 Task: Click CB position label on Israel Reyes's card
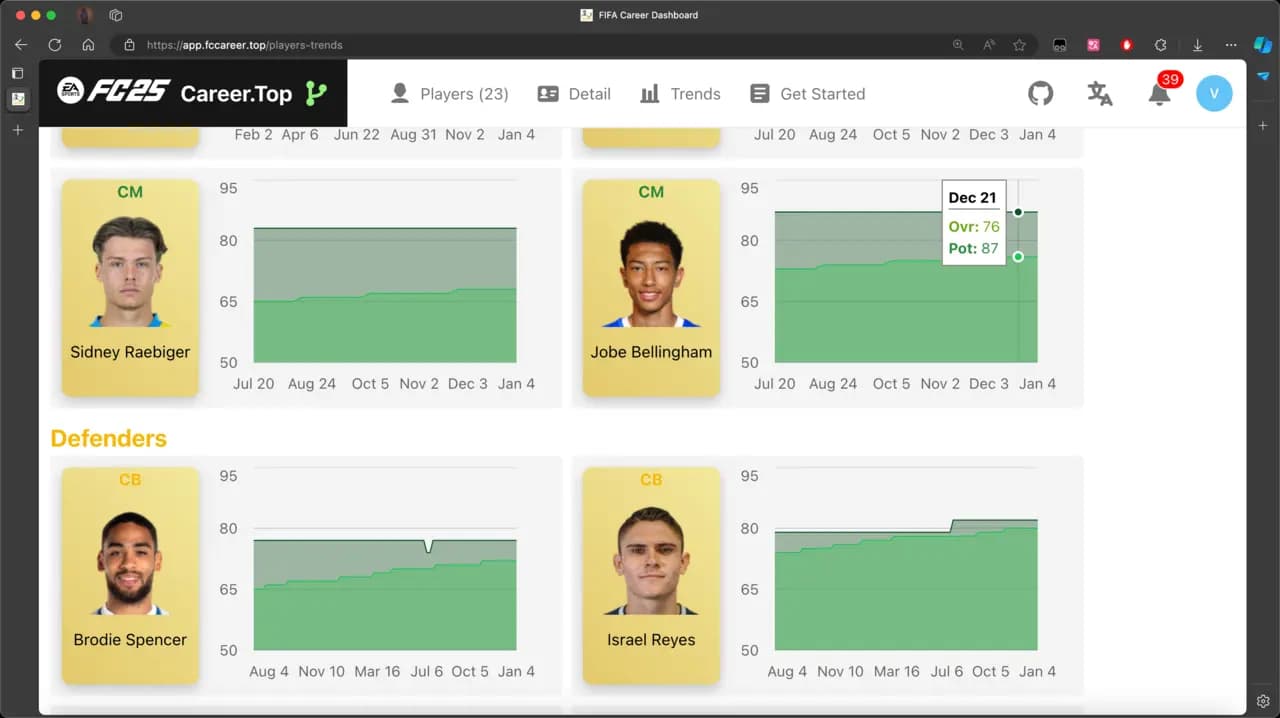pos(651,480)
